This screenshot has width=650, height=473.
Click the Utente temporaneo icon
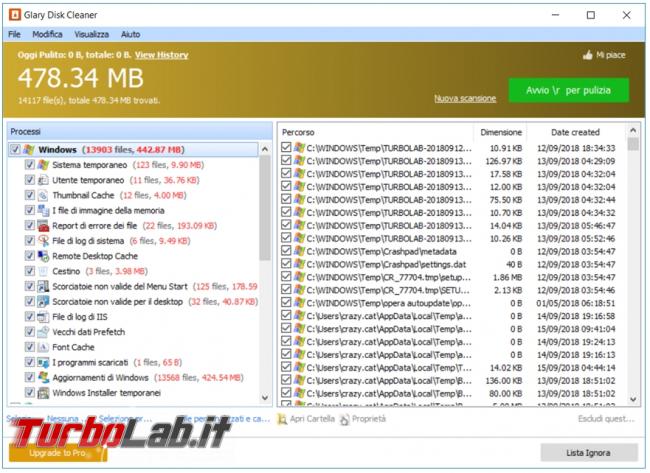pyautogui.click(x=43, y=180)
